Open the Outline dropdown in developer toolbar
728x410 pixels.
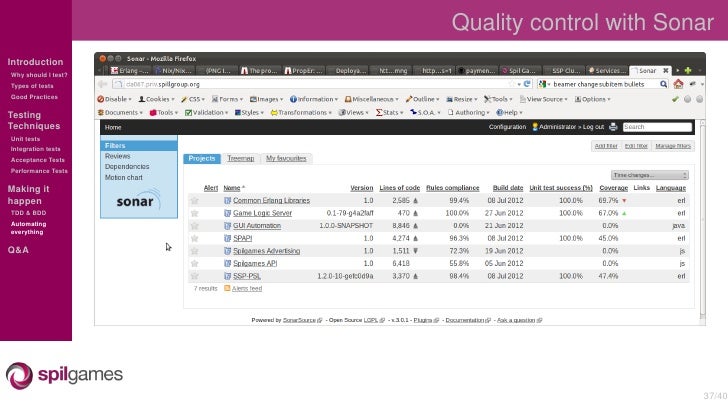click(422, 99)
